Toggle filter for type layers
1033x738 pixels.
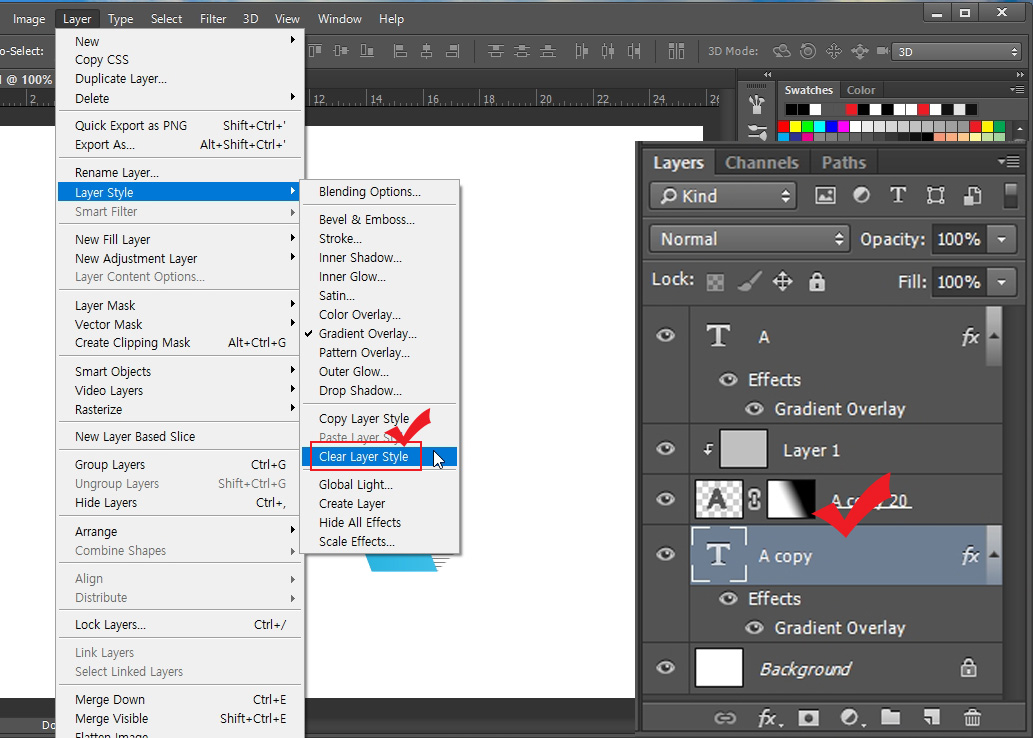tap(897, 195)
